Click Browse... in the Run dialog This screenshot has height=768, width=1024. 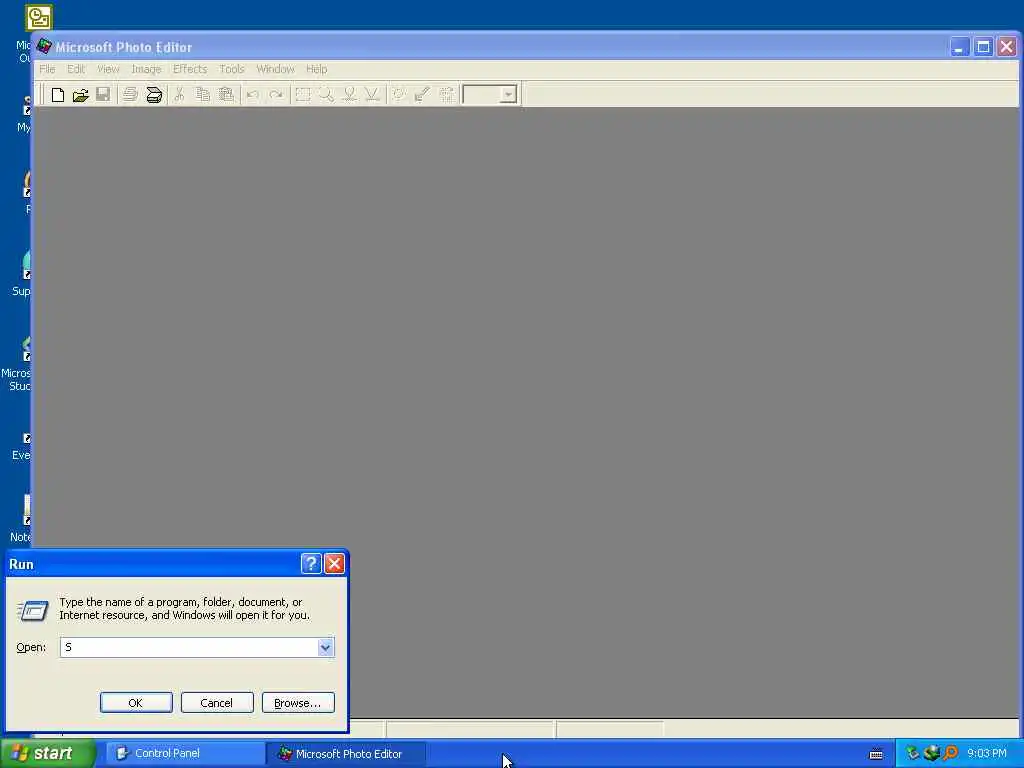pos(298,703)
